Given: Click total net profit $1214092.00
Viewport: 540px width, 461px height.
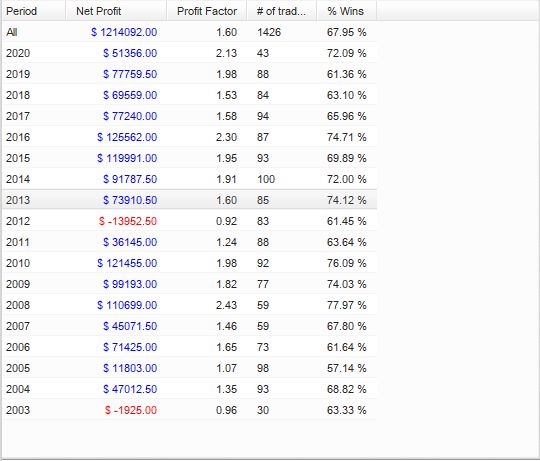Looking at the screenshot, I should (x=124, y=32).
